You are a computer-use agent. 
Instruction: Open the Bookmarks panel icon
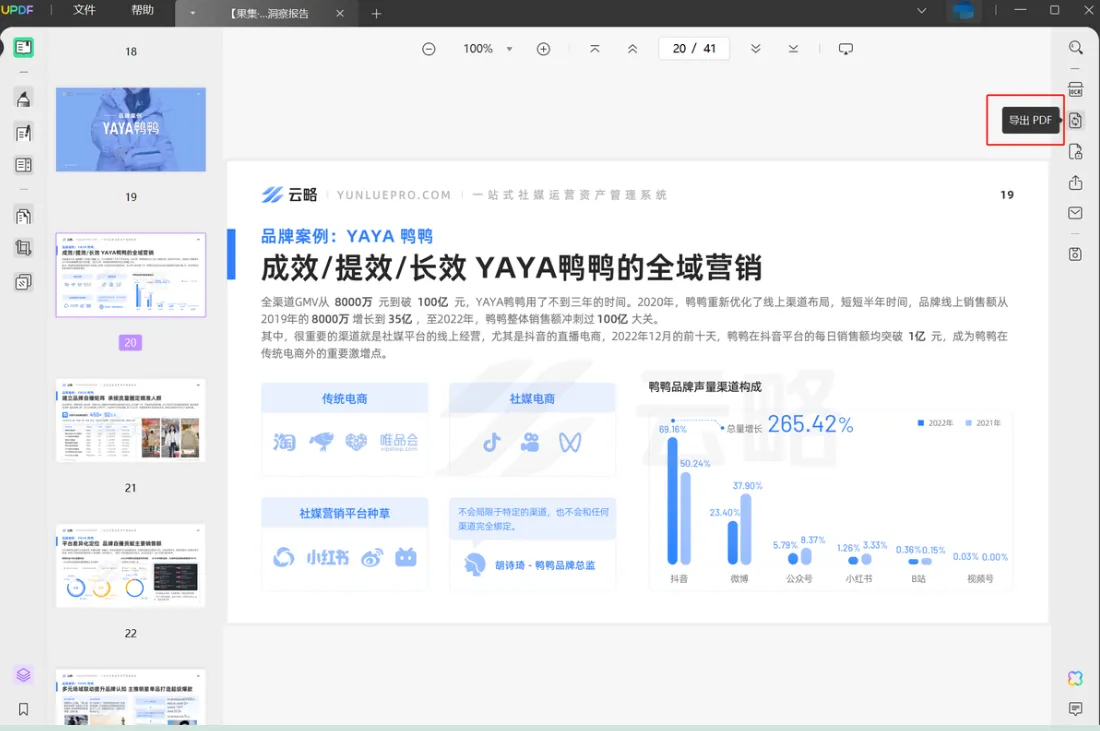23,709
